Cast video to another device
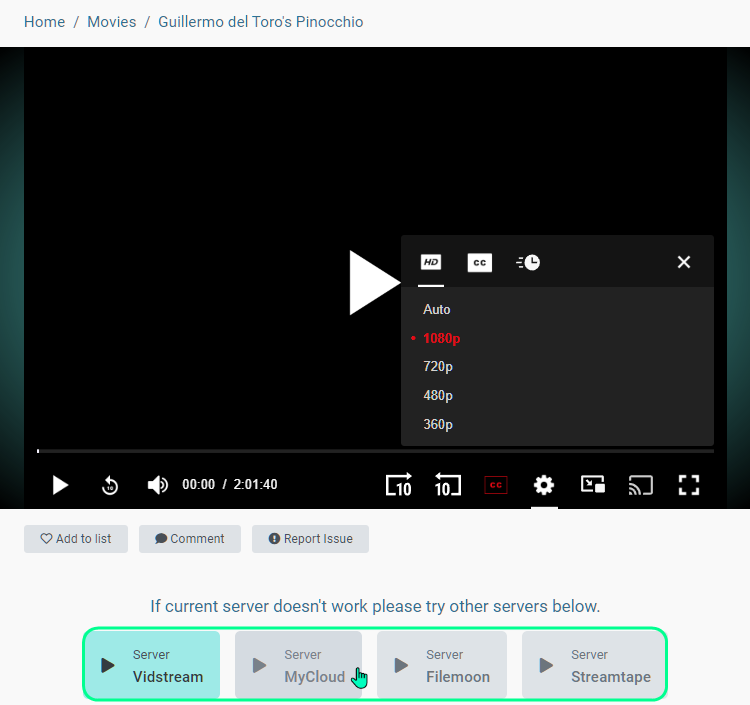Screen dimensions: 750x705 (640, 485)
